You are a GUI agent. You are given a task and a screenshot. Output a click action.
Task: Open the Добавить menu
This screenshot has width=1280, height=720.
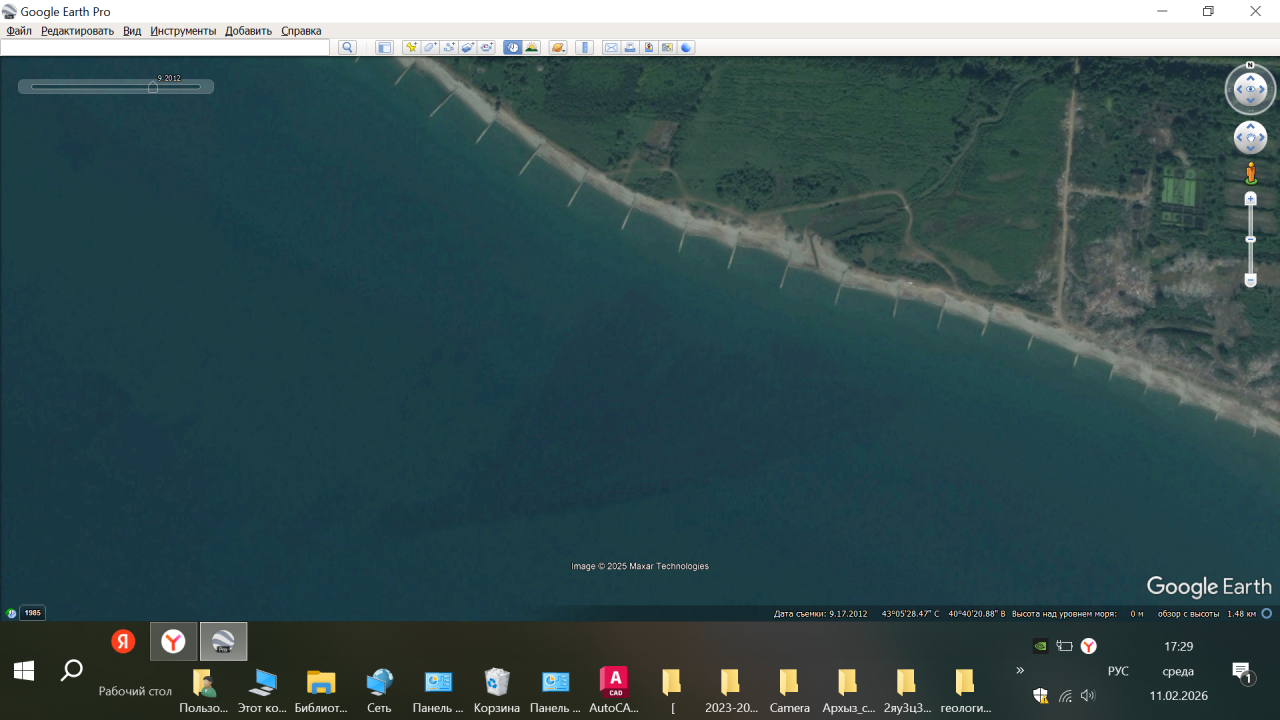(x=248, y=31)
